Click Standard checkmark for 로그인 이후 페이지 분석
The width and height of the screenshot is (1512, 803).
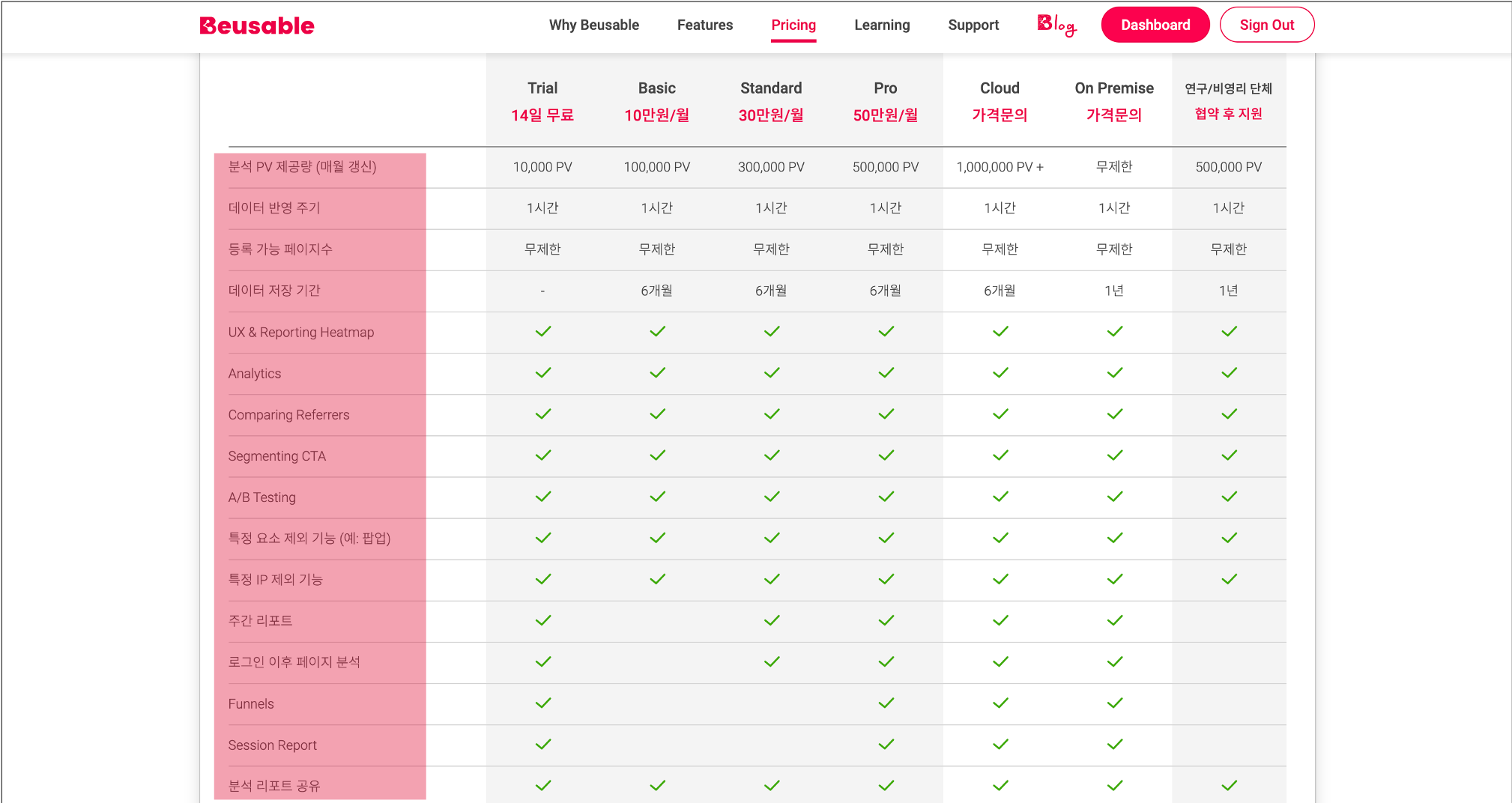point(772,661)
